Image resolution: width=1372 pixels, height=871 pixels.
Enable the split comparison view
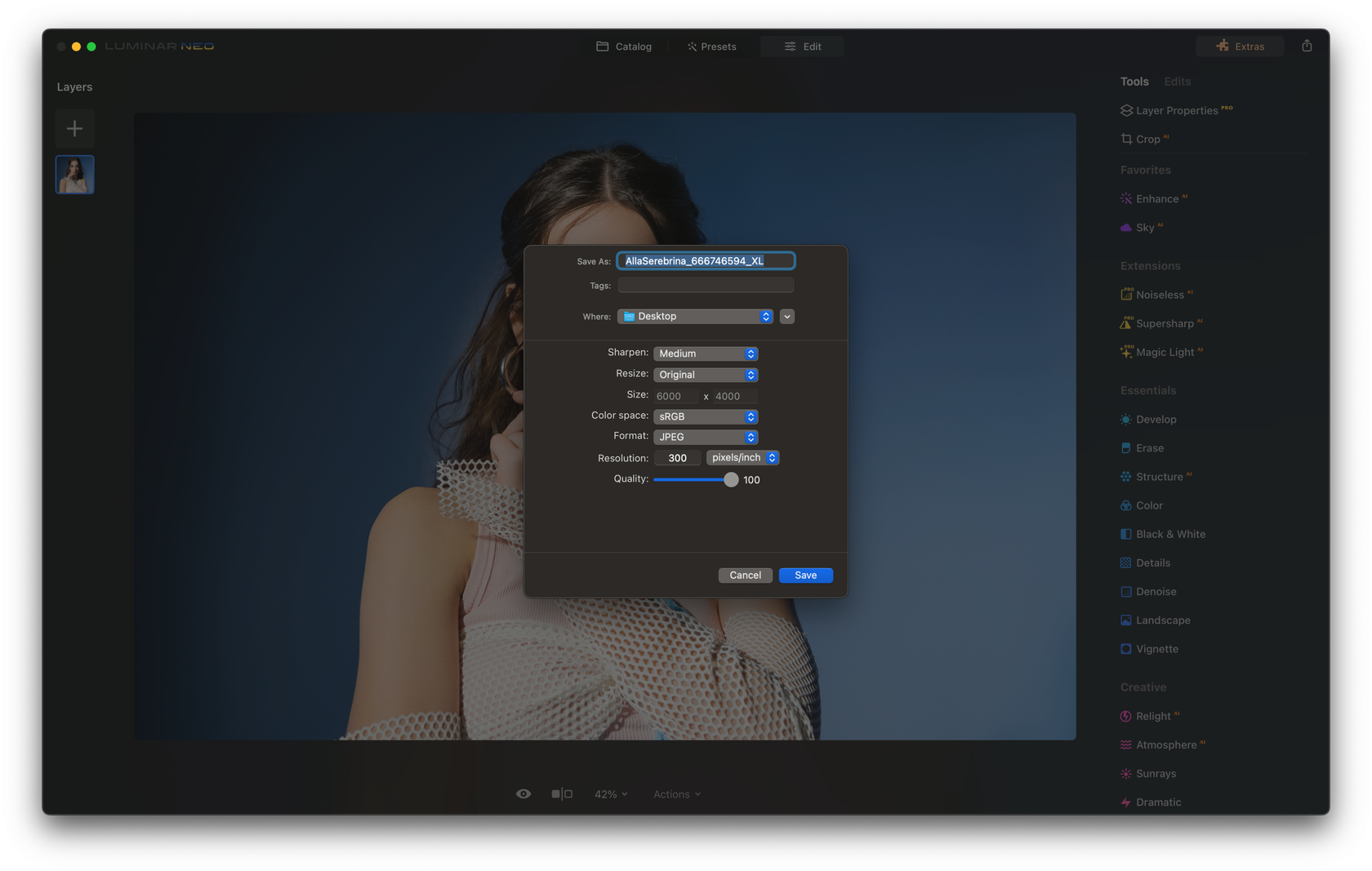(562, 793)
